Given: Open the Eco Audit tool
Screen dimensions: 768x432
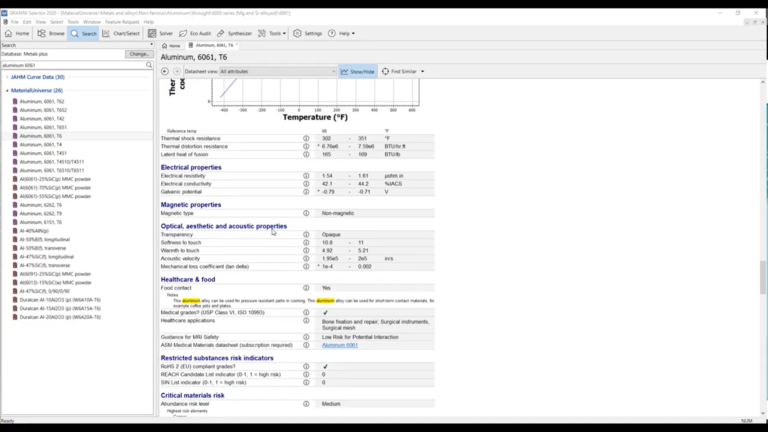Looking at the screenshot, I should 195,33.
